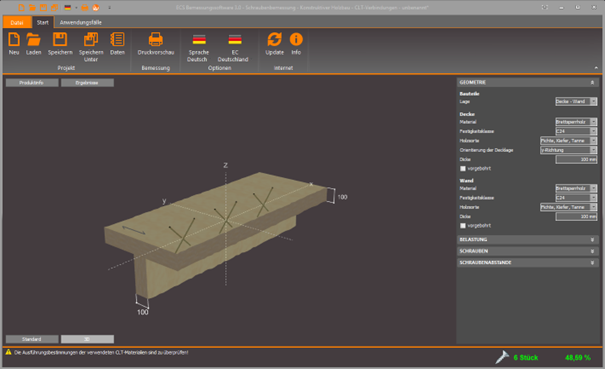605x369 pixels.
Task: Click quick-access save-as icon in title bar
Action: click(x=54, y=7)
